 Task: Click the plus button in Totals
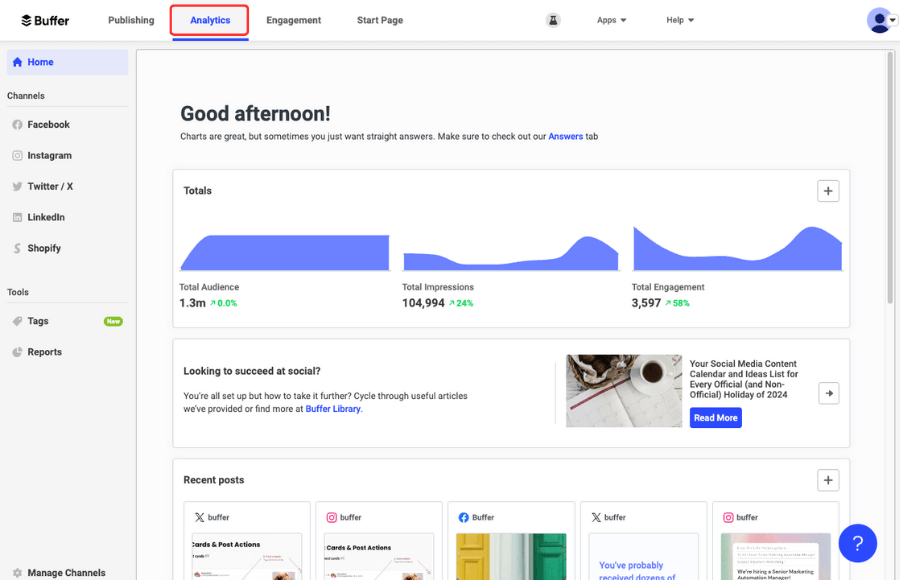pyautogui.click(x=827, y=191)
